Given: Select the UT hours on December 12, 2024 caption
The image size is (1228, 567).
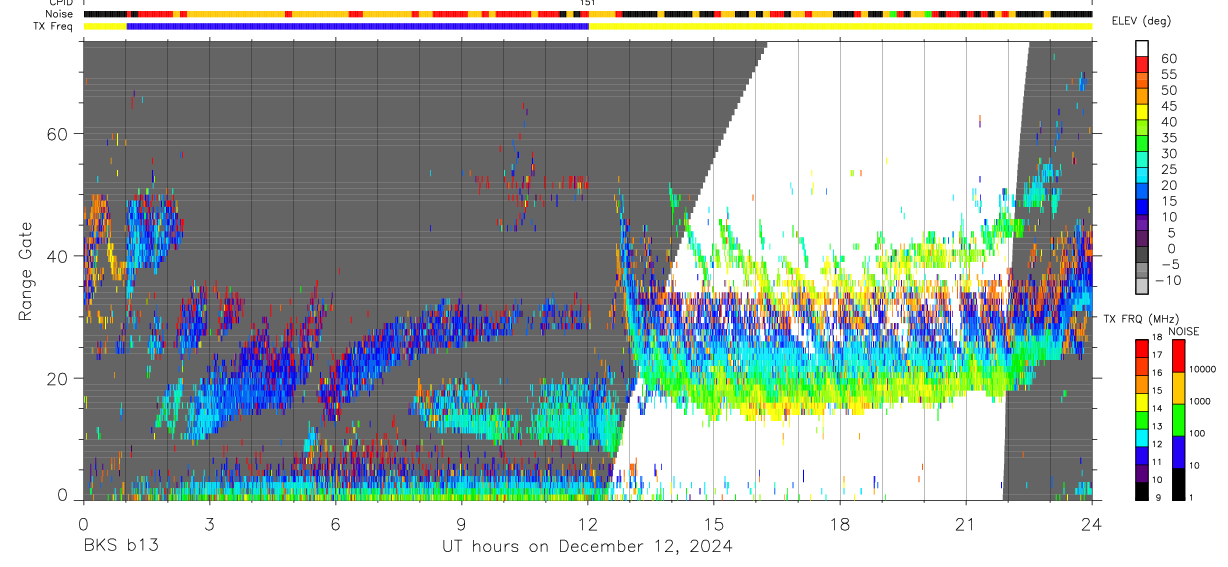Looking at the screenshot, I should click(x=587, y=546).
